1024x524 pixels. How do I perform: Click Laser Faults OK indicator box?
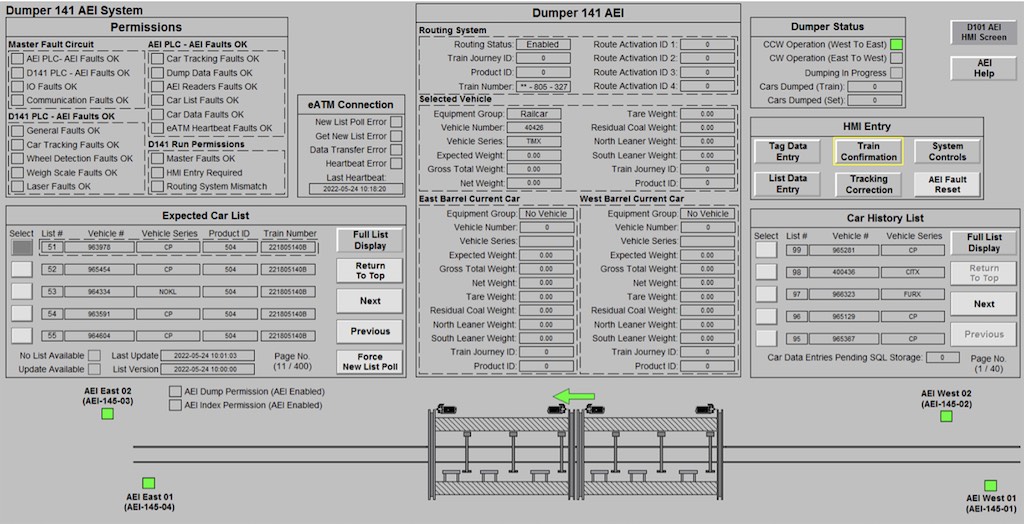(x=17, y=186)
